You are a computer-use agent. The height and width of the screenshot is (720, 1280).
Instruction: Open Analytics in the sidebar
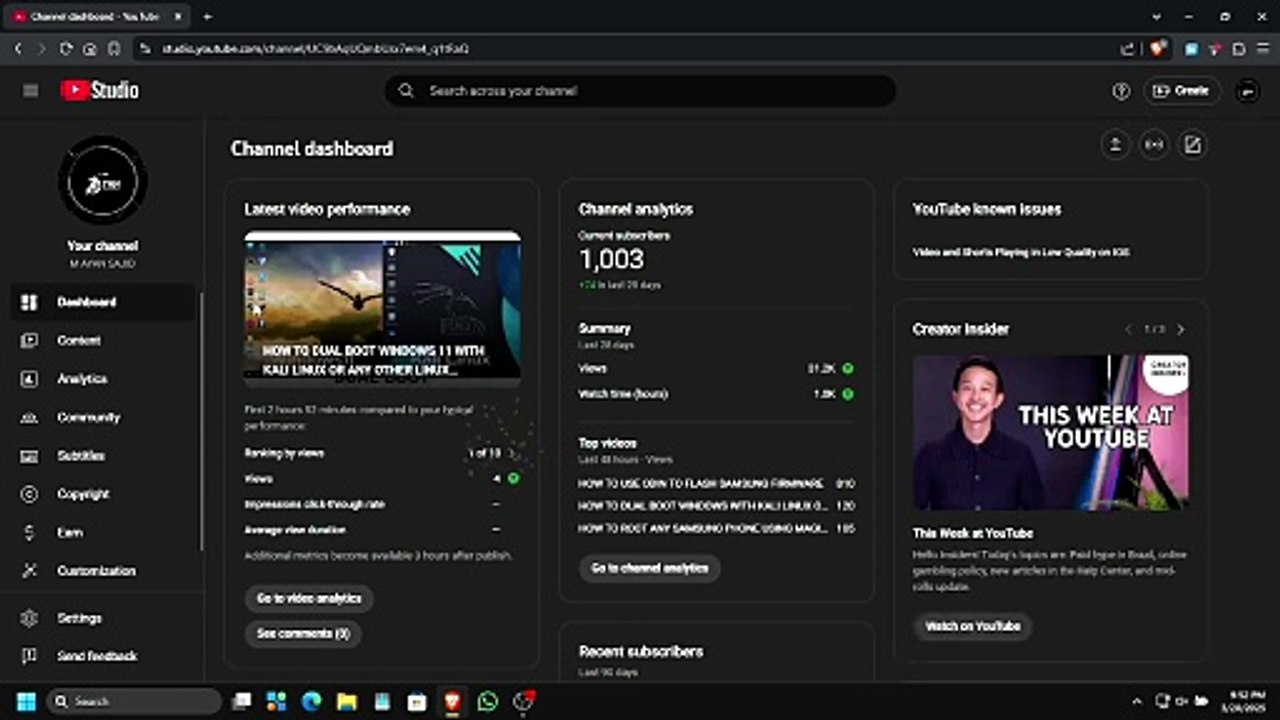103,379
